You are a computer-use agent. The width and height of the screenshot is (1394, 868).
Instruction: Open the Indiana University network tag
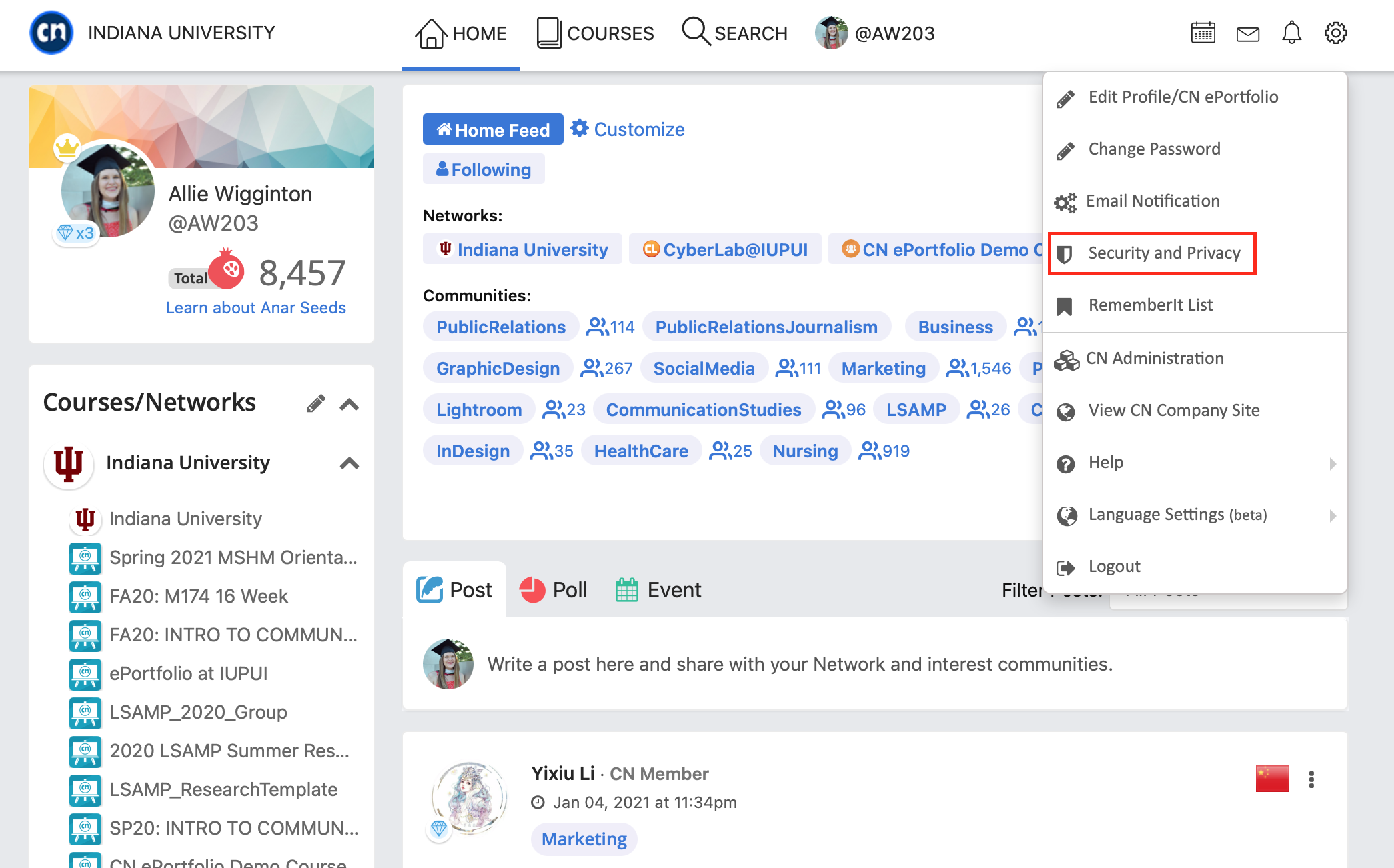pos(522,249)
